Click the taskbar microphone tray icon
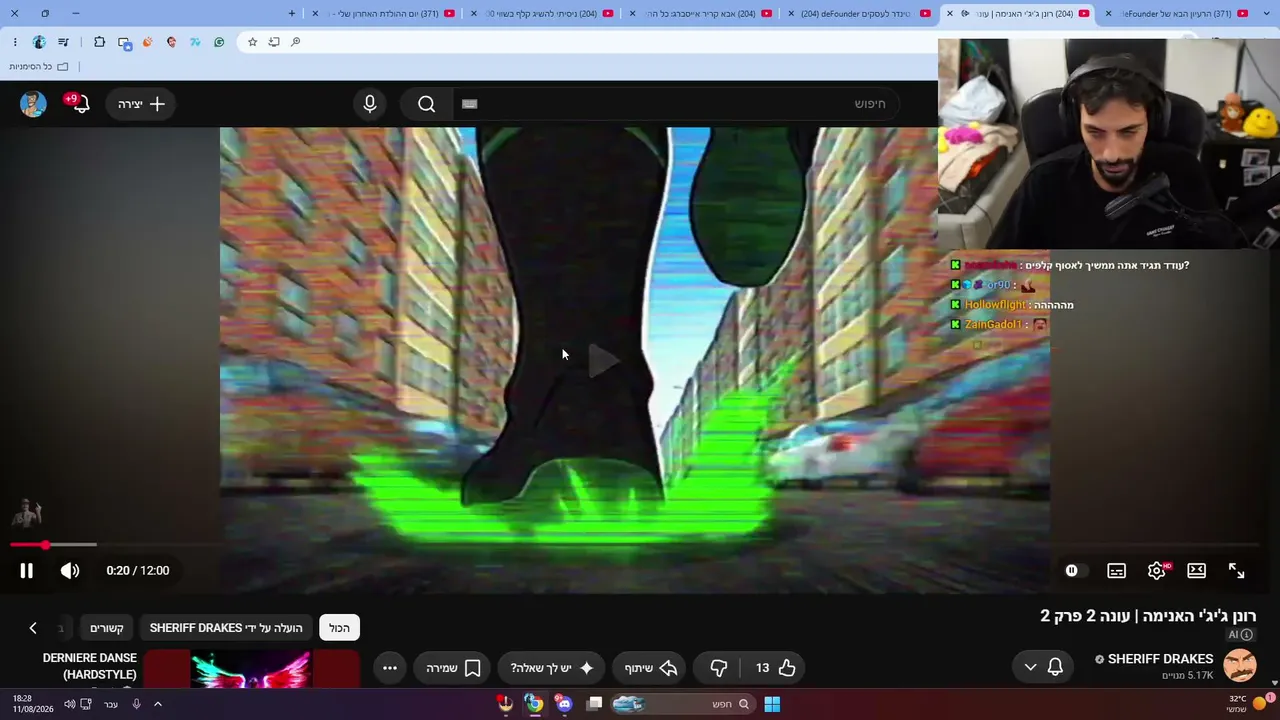1280x720 pixels. (137, 704)
